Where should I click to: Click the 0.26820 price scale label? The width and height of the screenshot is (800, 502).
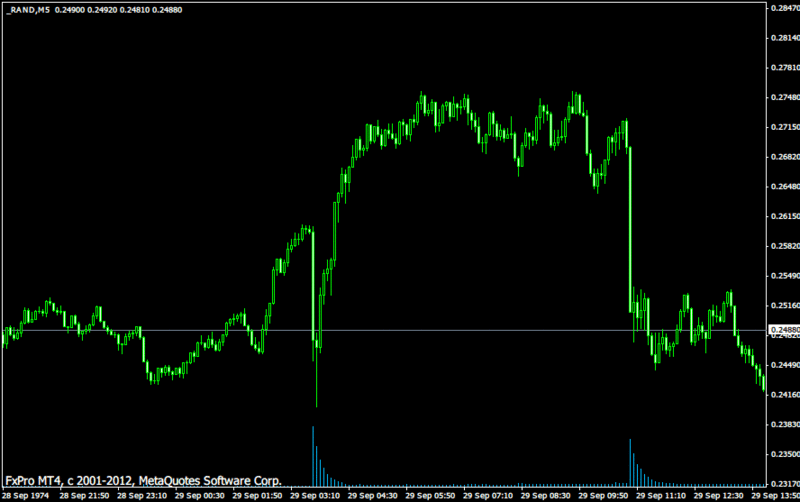coord(785,157)
